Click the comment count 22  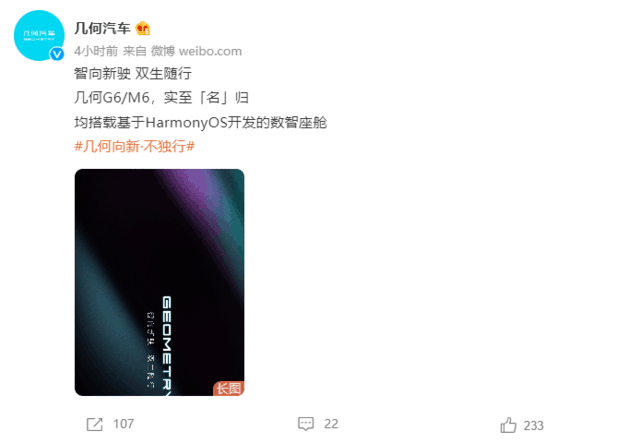pos(331,424)
